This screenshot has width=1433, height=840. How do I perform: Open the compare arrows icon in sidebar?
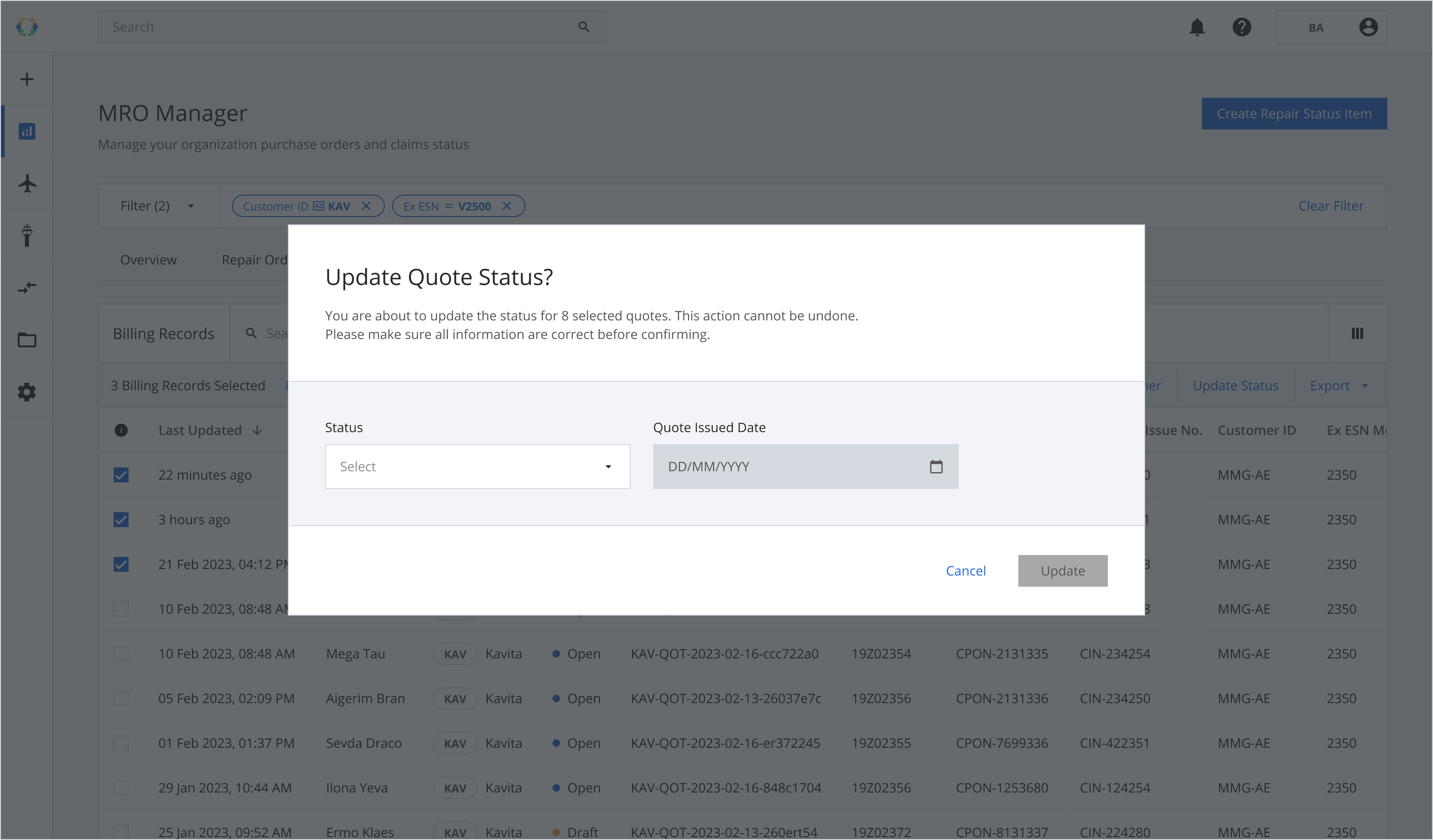pos(27,288)
